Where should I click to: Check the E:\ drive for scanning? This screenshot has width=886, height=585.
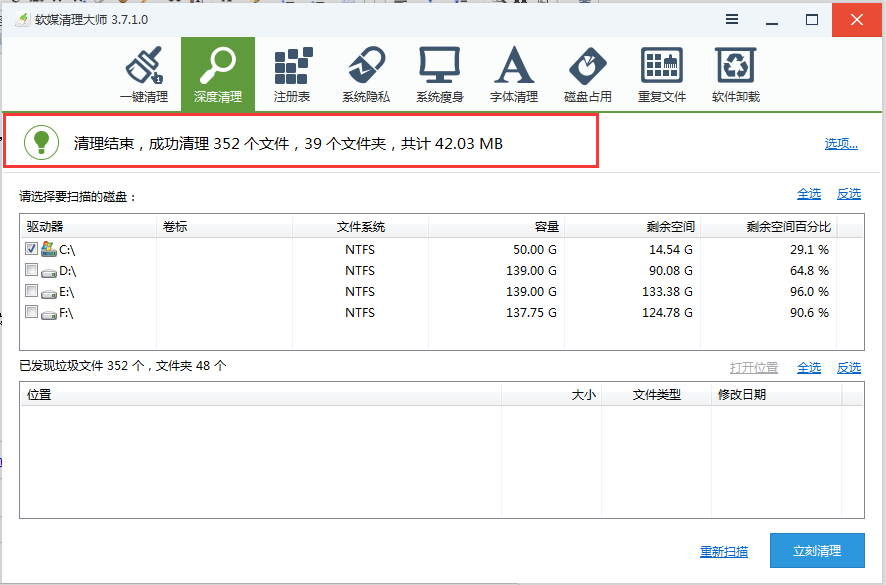[30, 291]
